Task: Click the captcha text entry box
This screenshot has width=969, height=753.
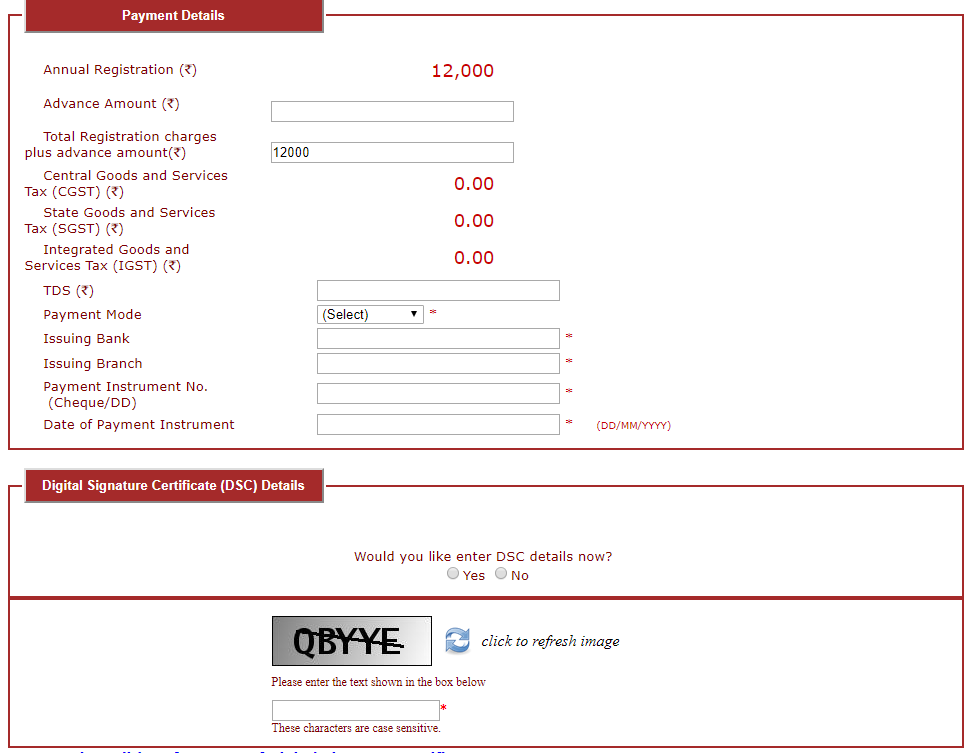Action: click(x=356, y=710)
